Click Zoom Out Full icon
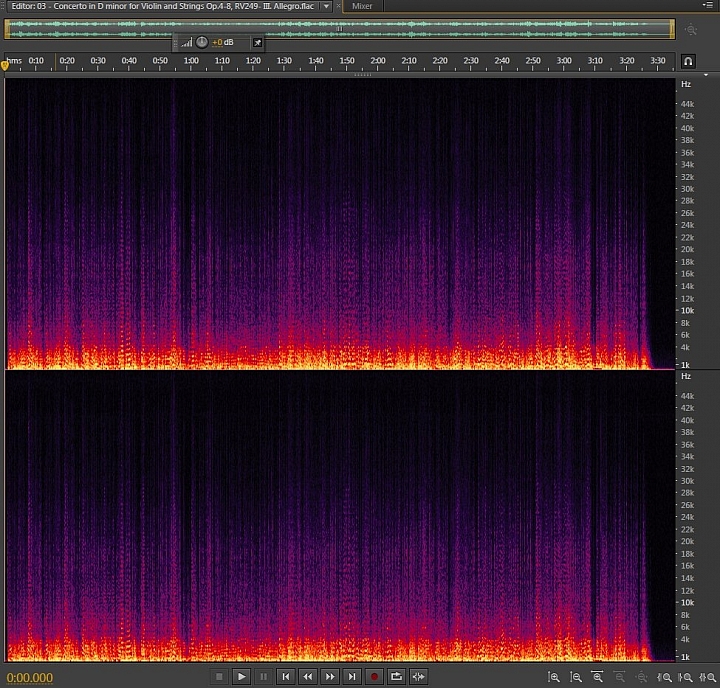This screenshot has height=688, width=720. point(641,677)
